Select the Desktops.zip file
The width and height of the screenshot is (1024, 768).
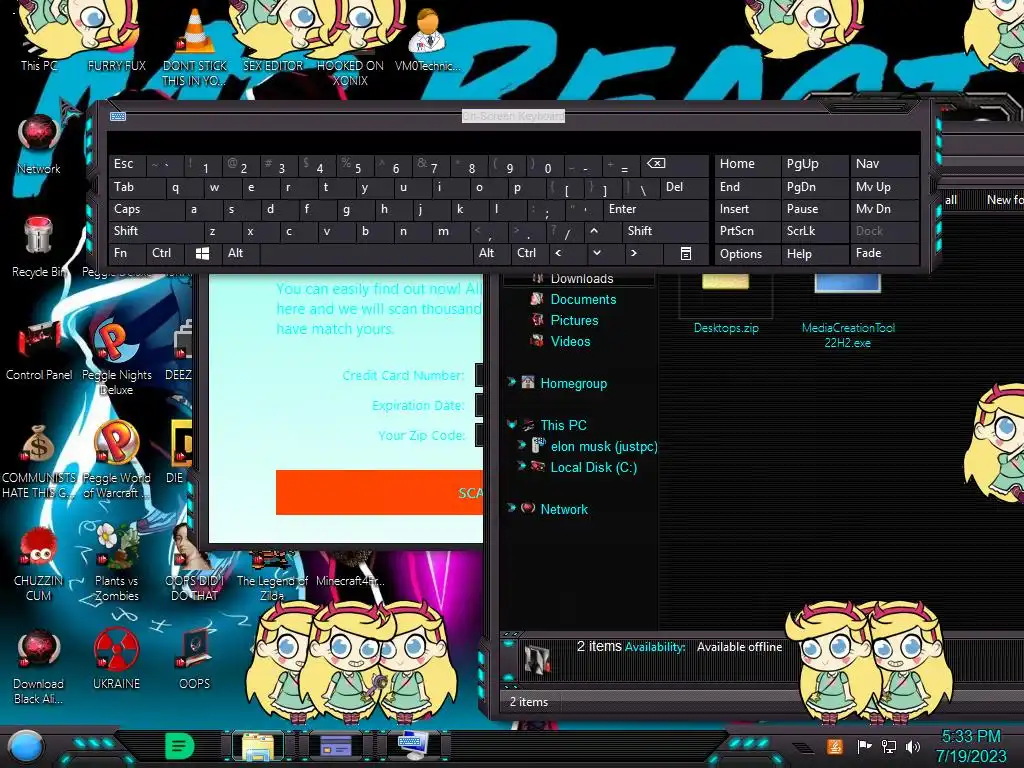point(726,306)
